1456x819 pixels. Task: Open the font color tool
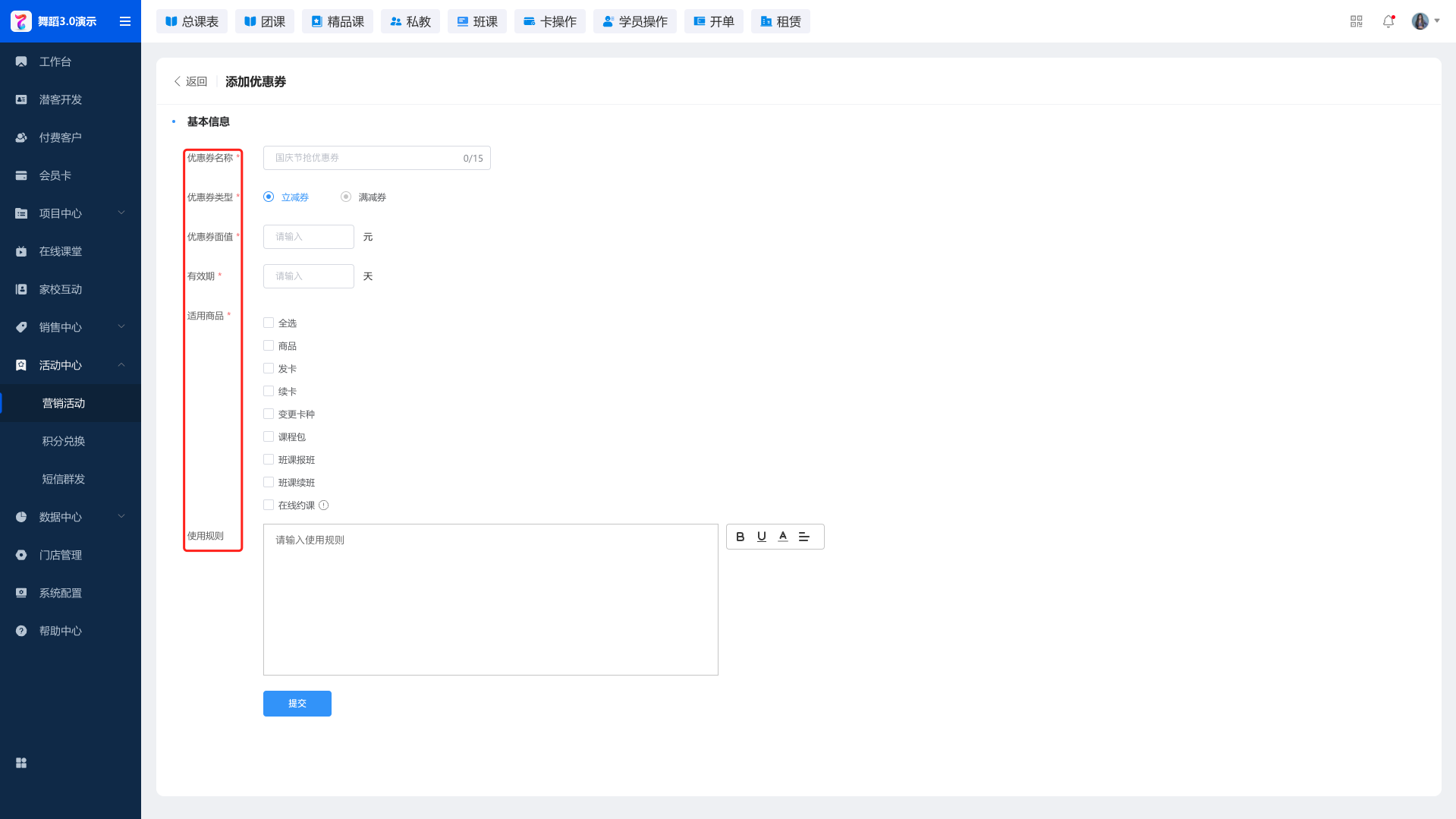click(783, 537)
